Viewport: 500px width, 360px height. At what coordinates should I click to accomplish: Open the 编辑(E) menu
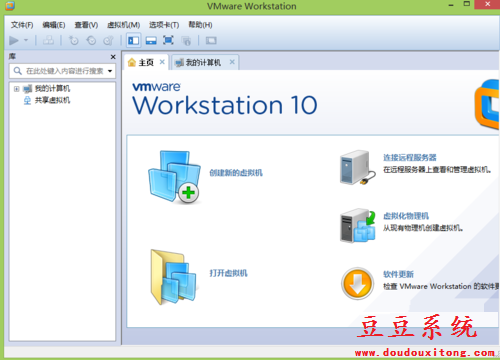point(54,25)
